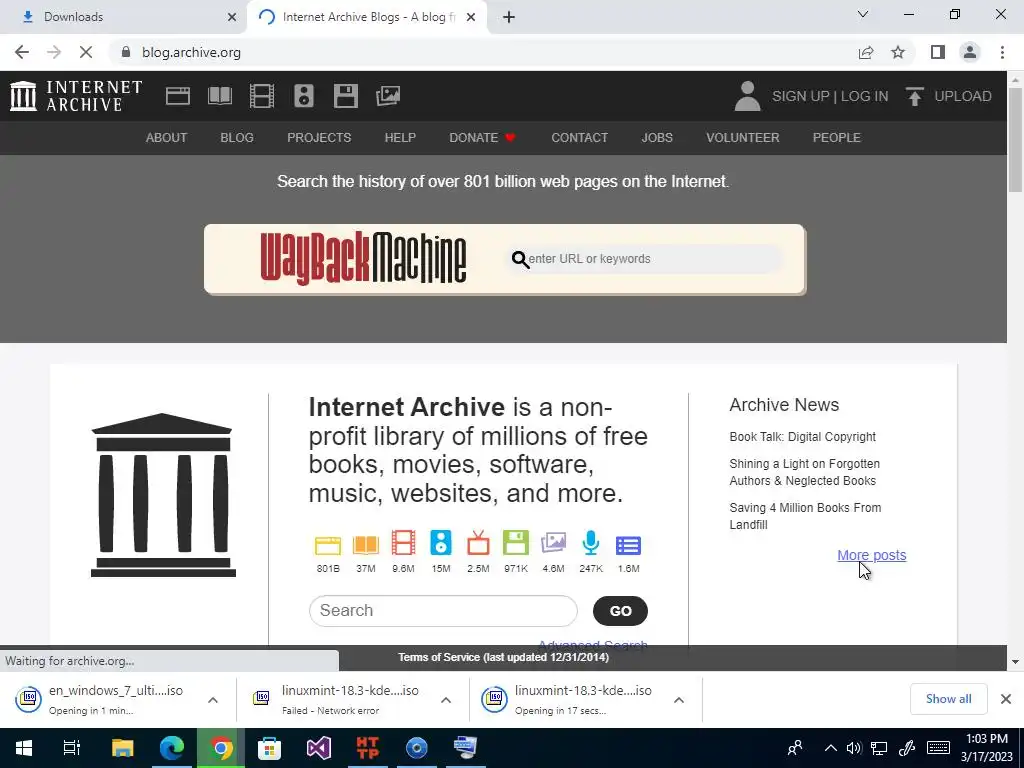This screenshot has height=768, width=1024.
Task: Open the Software floppy icon in top navigation
Action: pyautogui.click(x=345, y=96)
